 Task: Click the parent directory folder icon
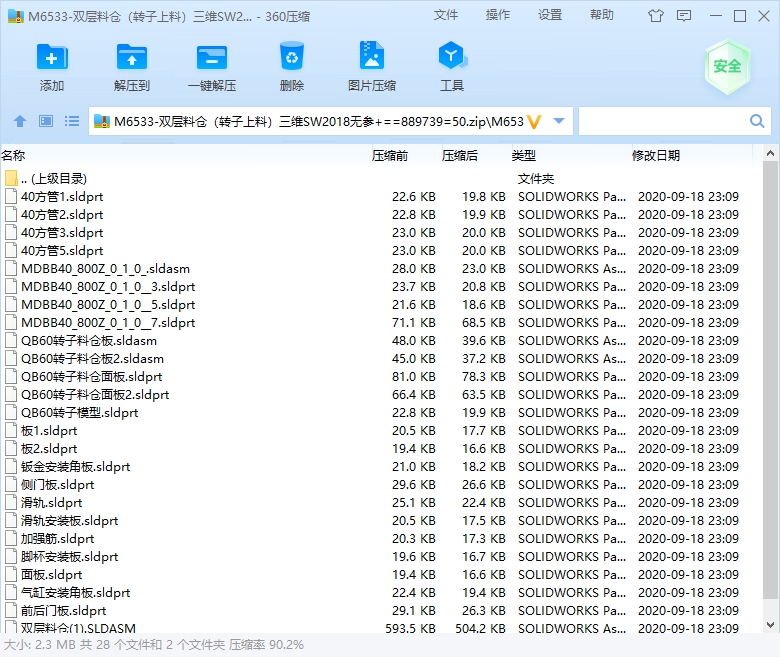[x=11, y=179]
